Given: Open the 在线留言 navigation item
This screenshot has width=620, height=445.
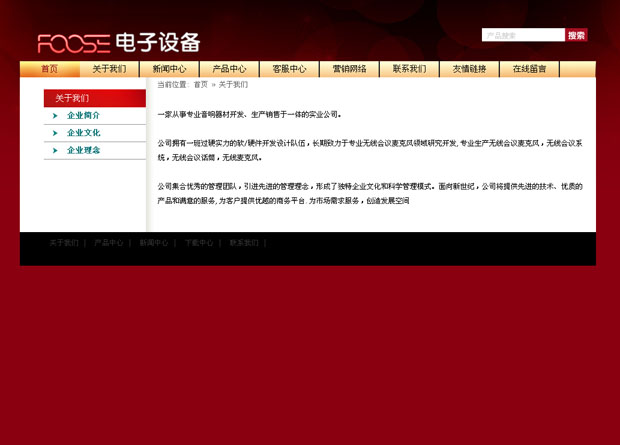Looking at the screenshot, I should pyautogui.click(x=529, y=69).
